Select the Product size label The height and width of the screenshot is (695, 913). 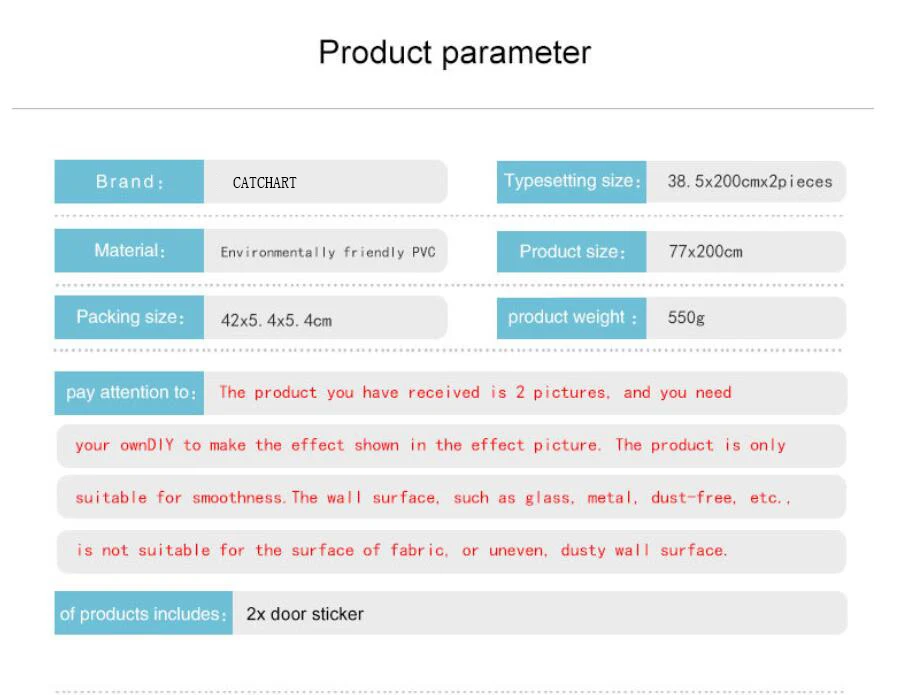(x=571, y=251)
